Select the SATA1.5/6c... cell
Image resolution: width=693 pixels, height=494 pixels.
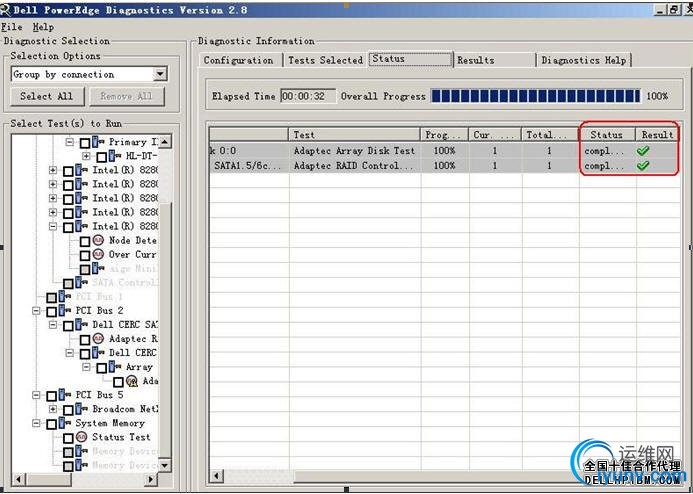[248, 166]
